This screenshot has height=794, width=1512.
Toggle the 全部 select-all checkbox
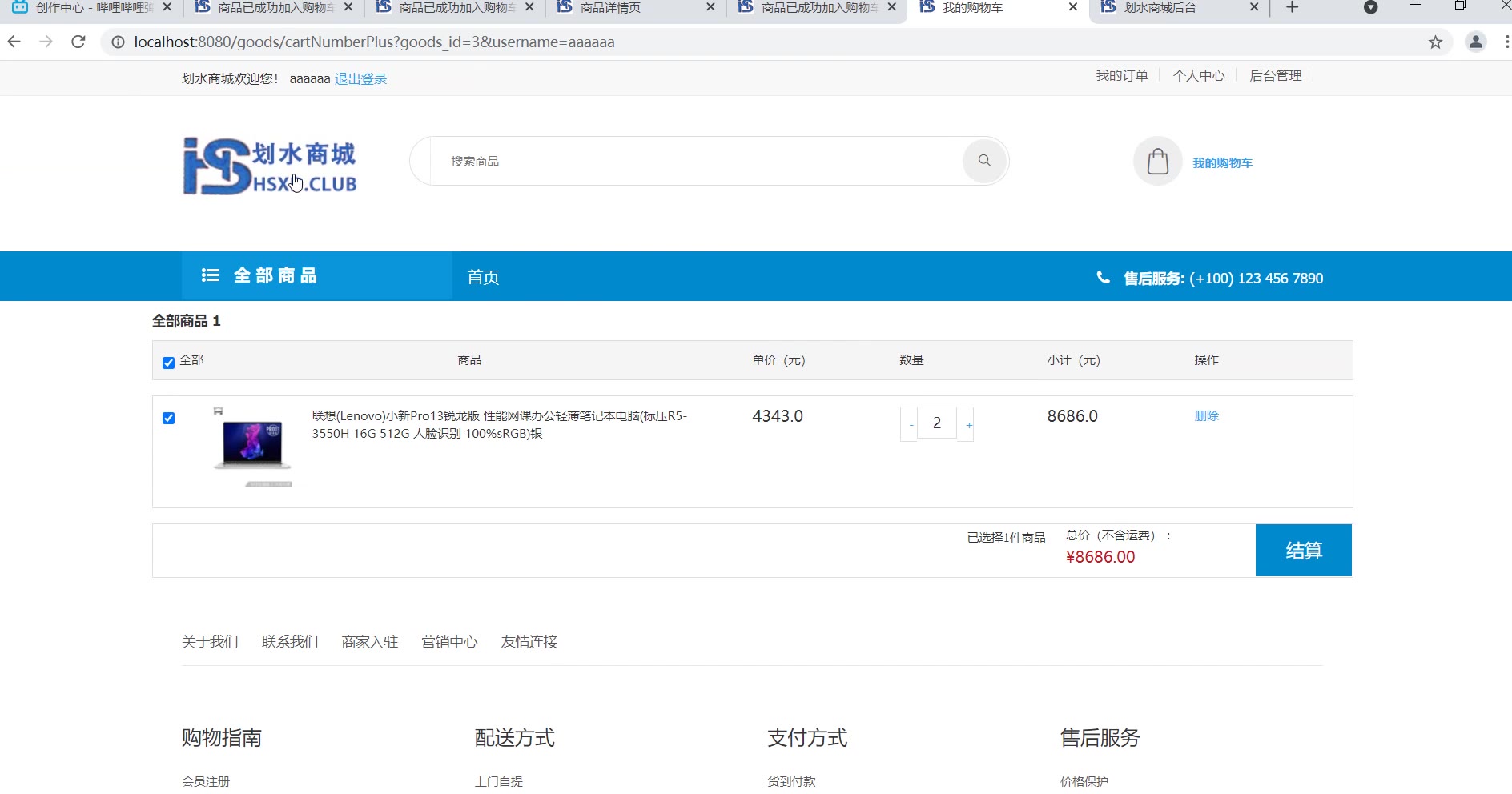(168, 363)
